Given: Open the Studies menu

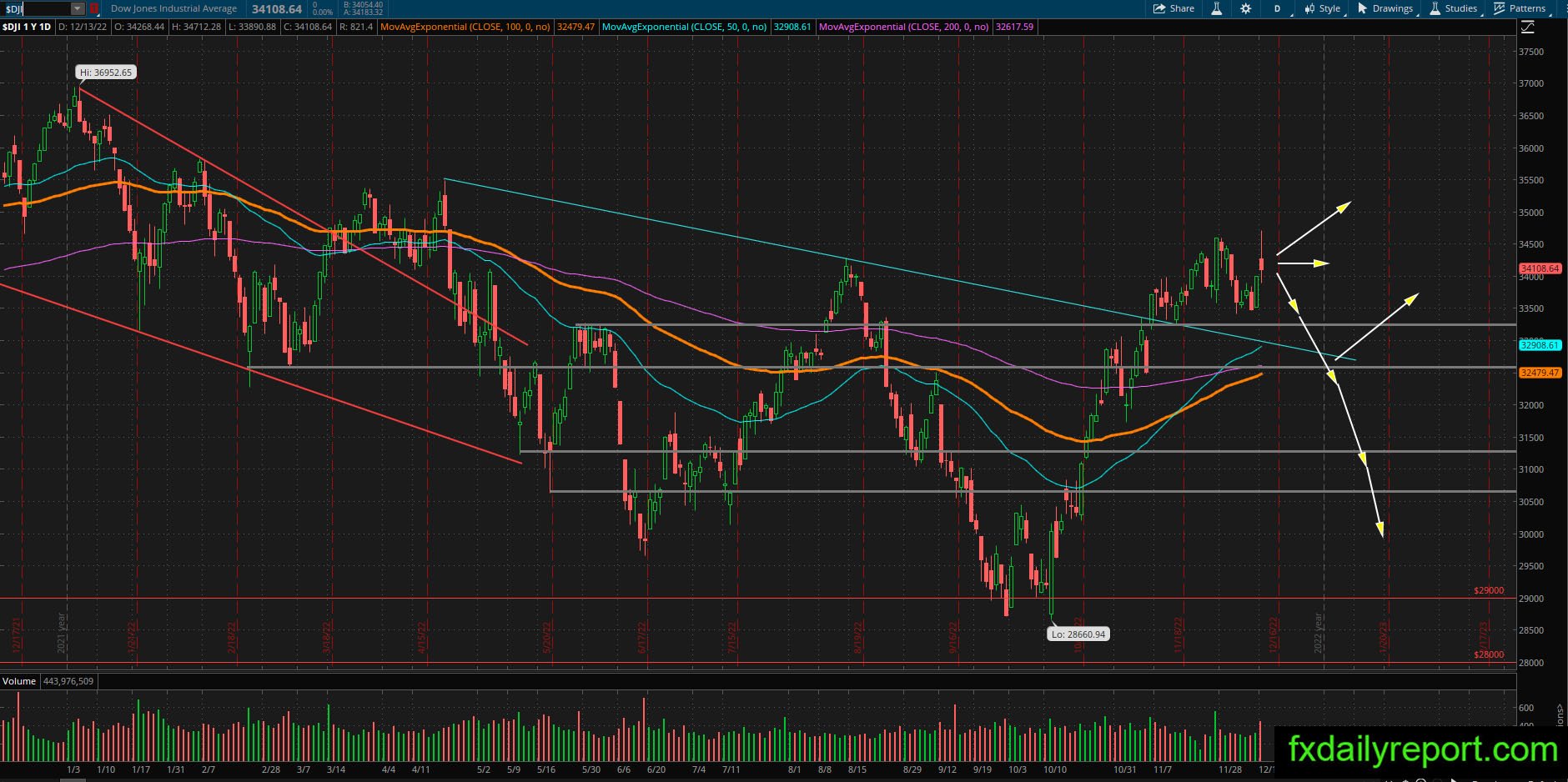Looking at the screenshot, I should [1455, 8].
